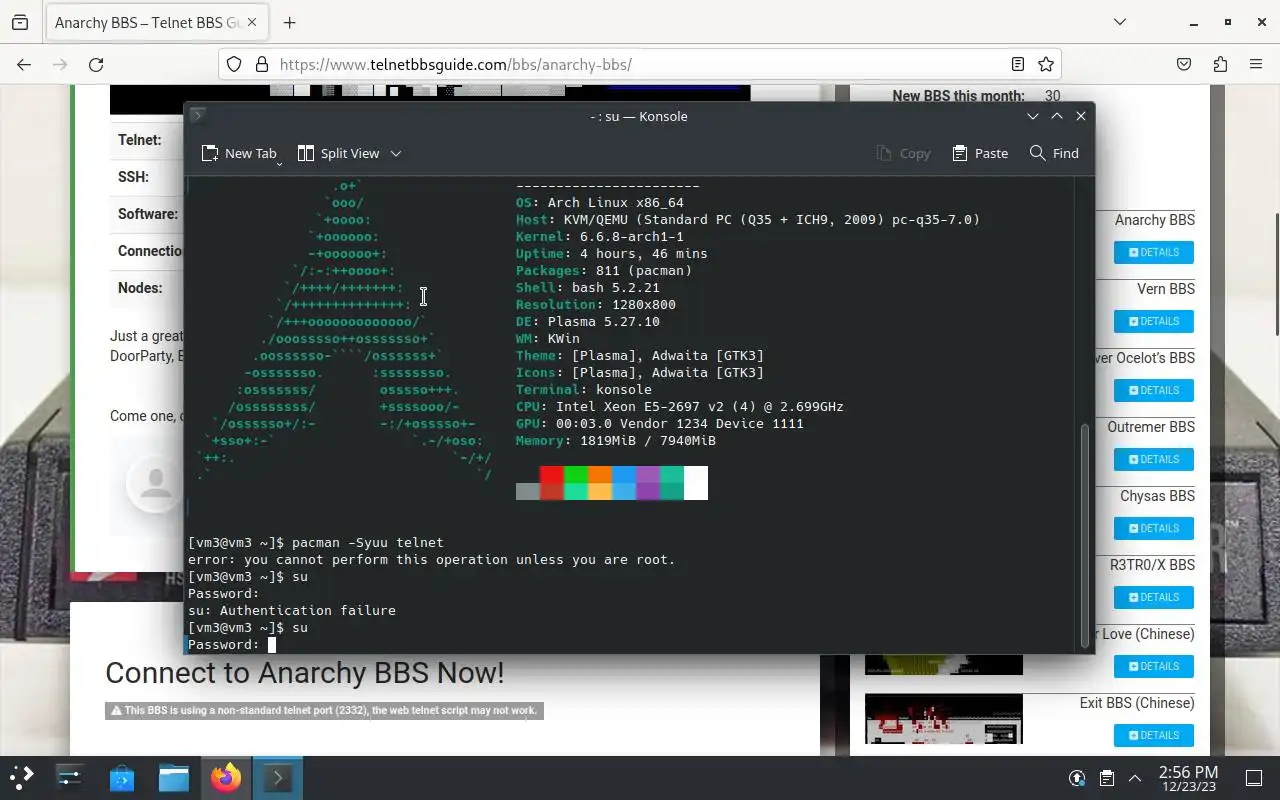This screenshot has height=800, width=1280.
Task: Expand the Split View dropdown arrow
Action: 396,153
